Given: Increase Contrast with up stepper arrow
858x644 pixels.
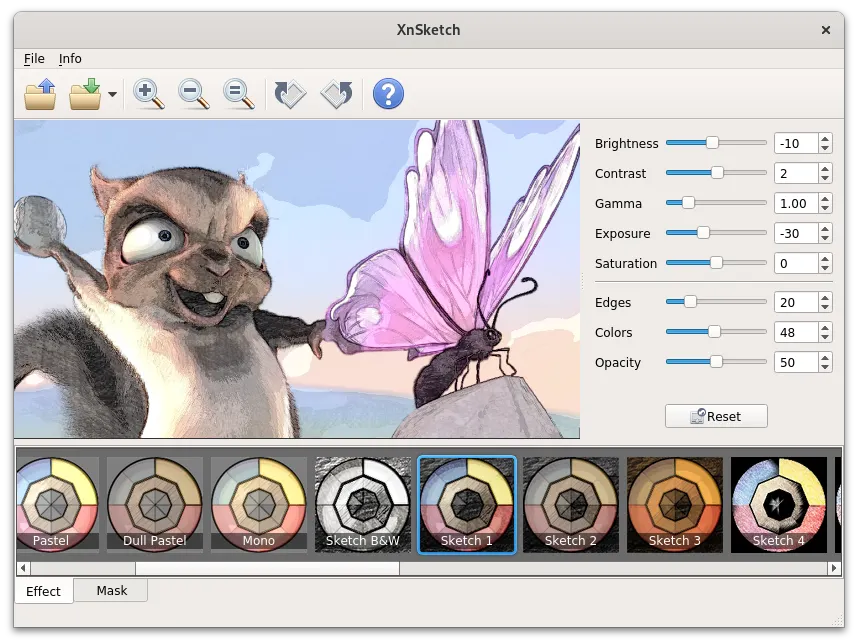Looking at the screenshot, I should pos(825,169).
